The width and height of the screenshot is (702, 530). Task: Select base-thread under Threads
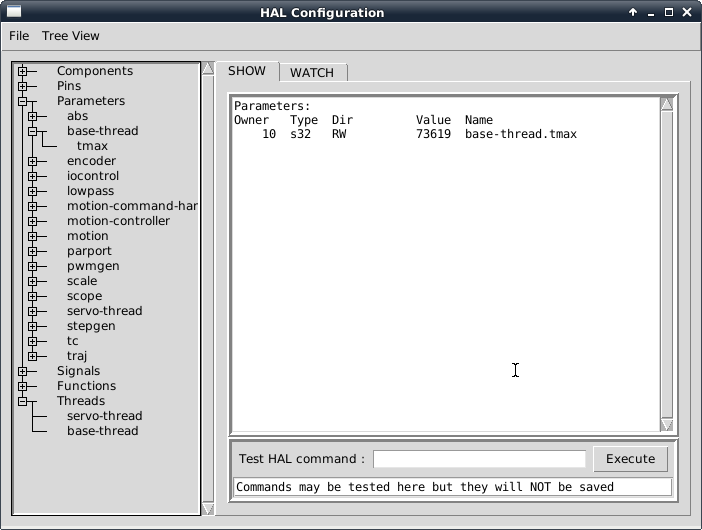[103, 431]
